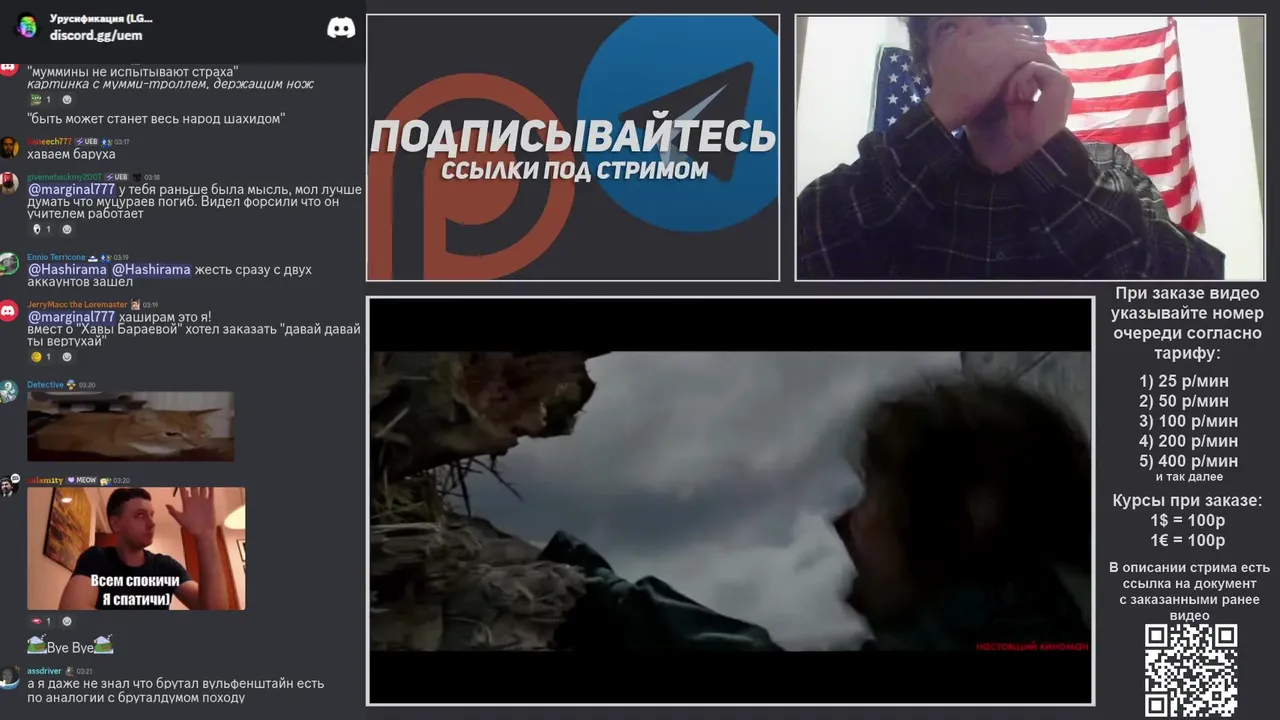Click the @marginal777 mention in JerryMacc's message

pyautogui.click(x=71, y=317)
